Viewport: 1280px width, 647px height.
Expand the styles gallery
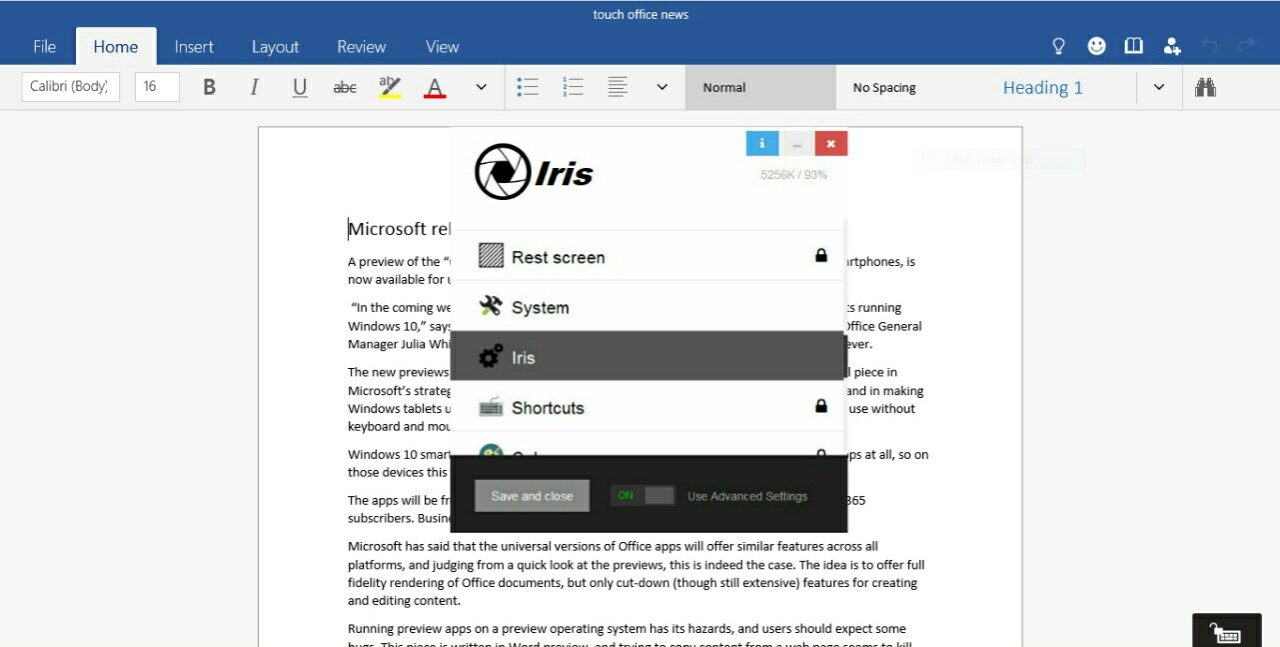(x=1159, y=87)
